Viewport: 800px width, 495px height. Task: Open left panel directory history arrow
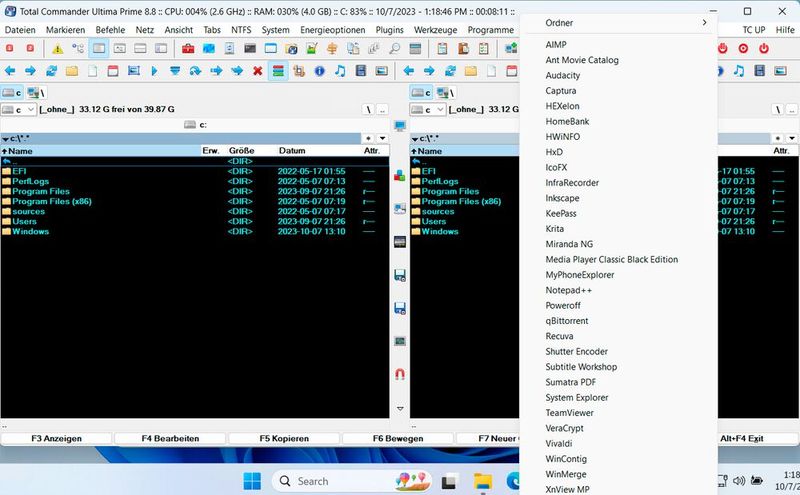[x=382, y=138]
